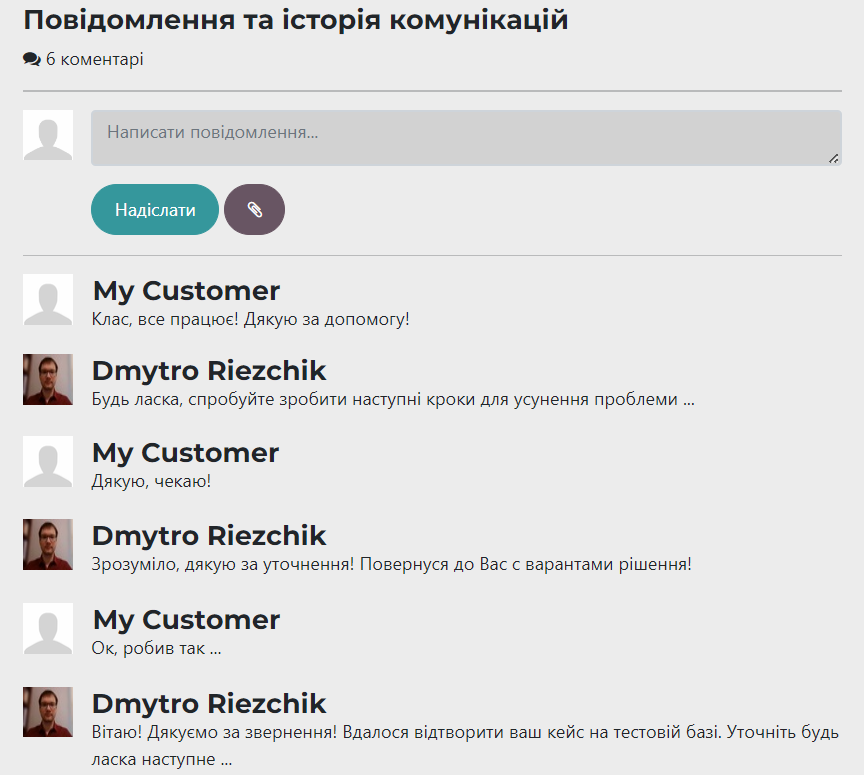The height and width of the screenshot is (775, 864).
Task: Click the customer avatar beside 'Дякую, чекаю!'
Action: (48, 461)
